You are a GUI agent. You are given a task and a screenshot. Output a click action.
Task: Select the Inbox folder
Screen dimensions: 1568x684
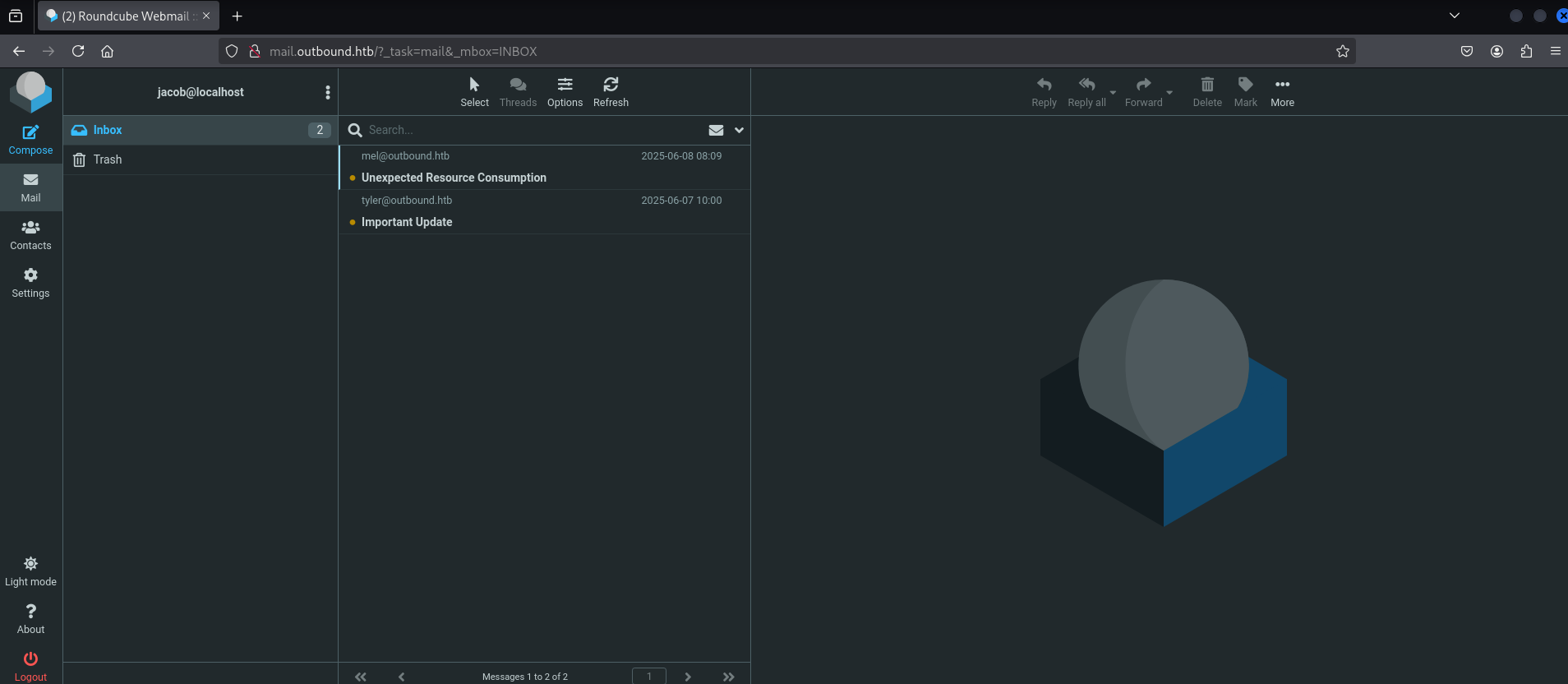coord(201,130)
